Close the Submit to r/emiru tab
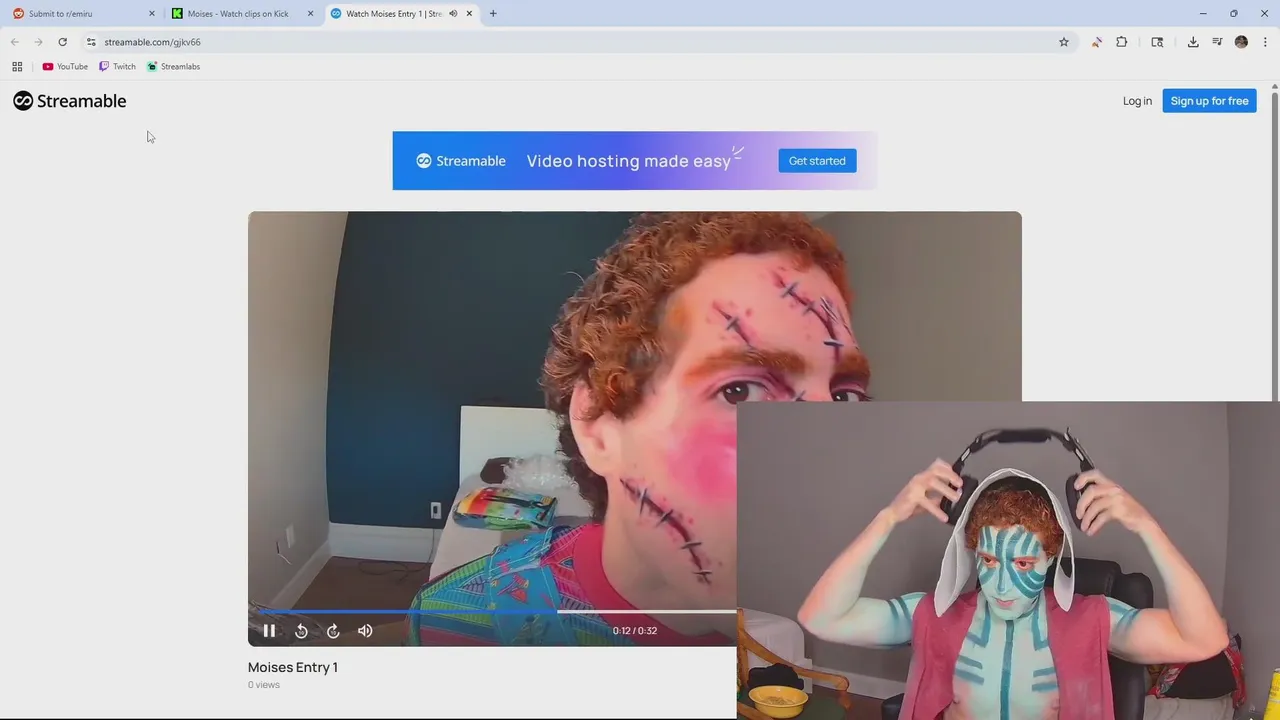The height and width of the screenshot is (720, 1280). (152, 14)
